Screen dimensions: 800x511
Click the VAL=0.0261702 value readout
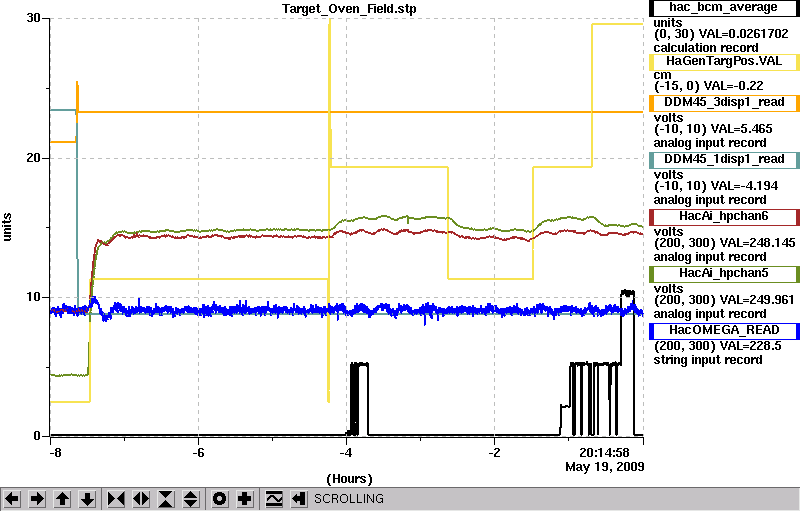(x=743, y=34)
